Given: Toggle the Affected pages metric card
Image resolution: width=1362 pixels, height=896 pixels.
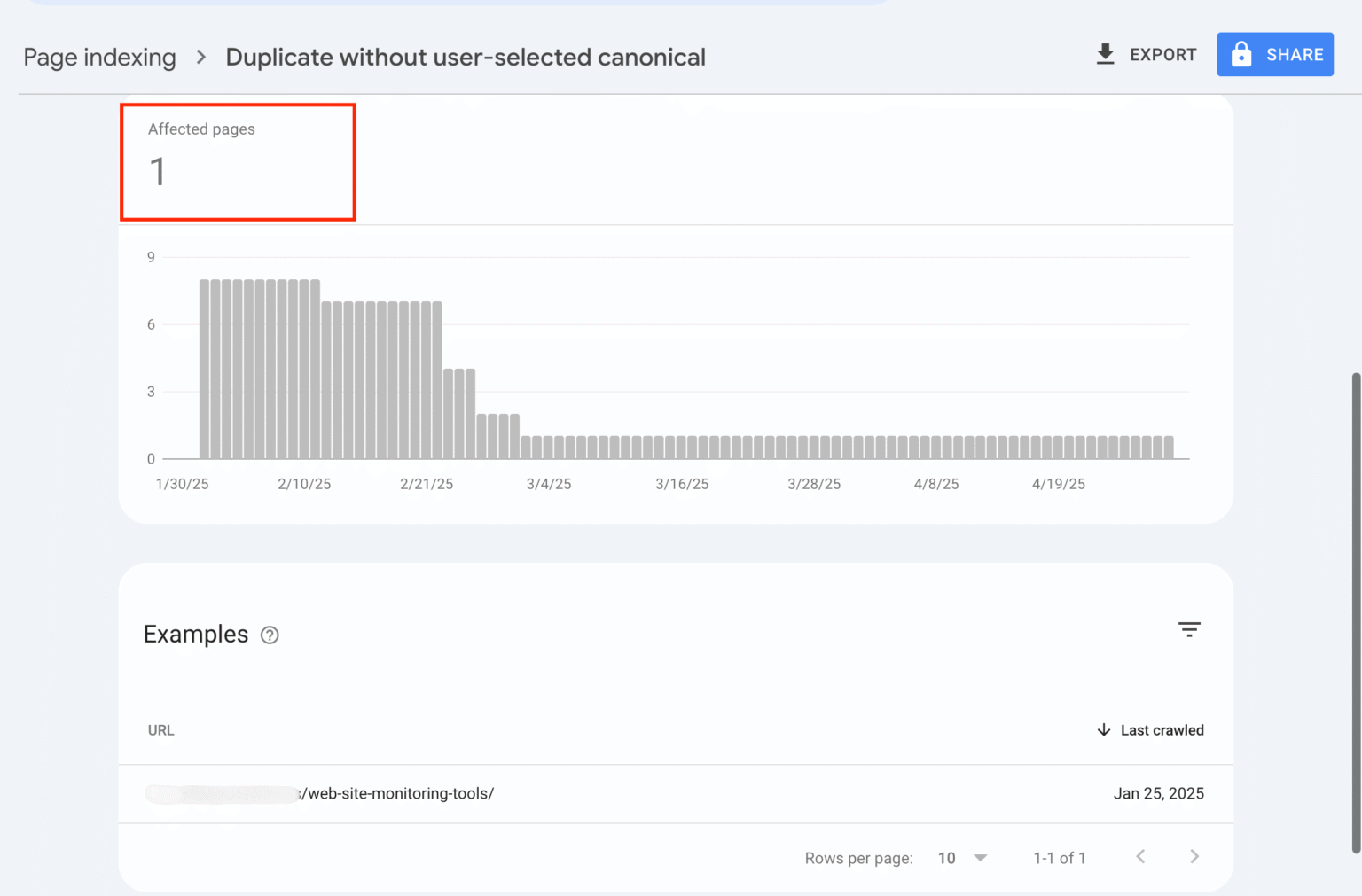Looking at the screenshot, I should pos(237,161).
